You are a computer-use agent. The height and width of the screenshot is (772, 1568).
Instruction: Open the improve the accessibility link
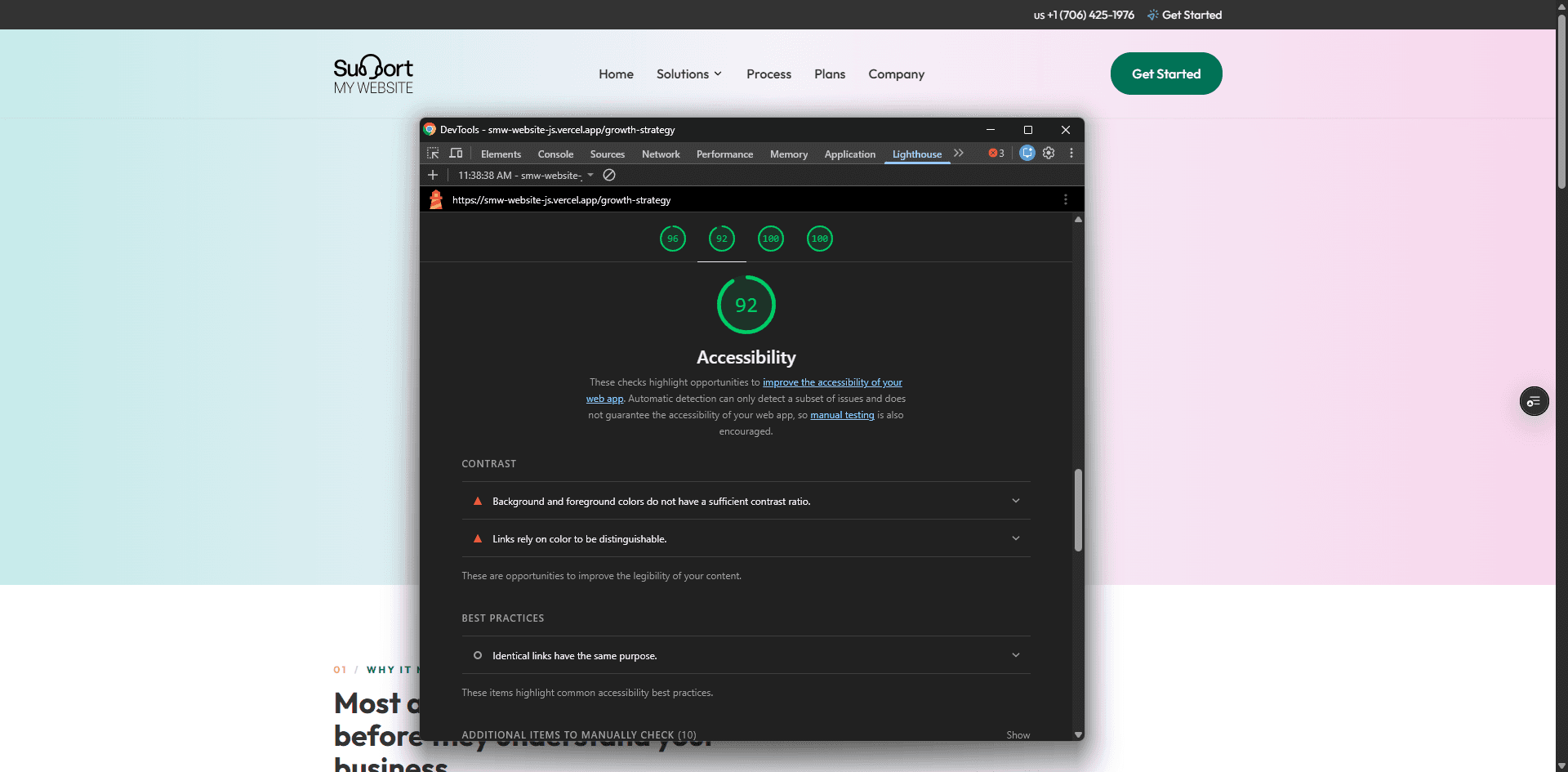click(832, 382)
